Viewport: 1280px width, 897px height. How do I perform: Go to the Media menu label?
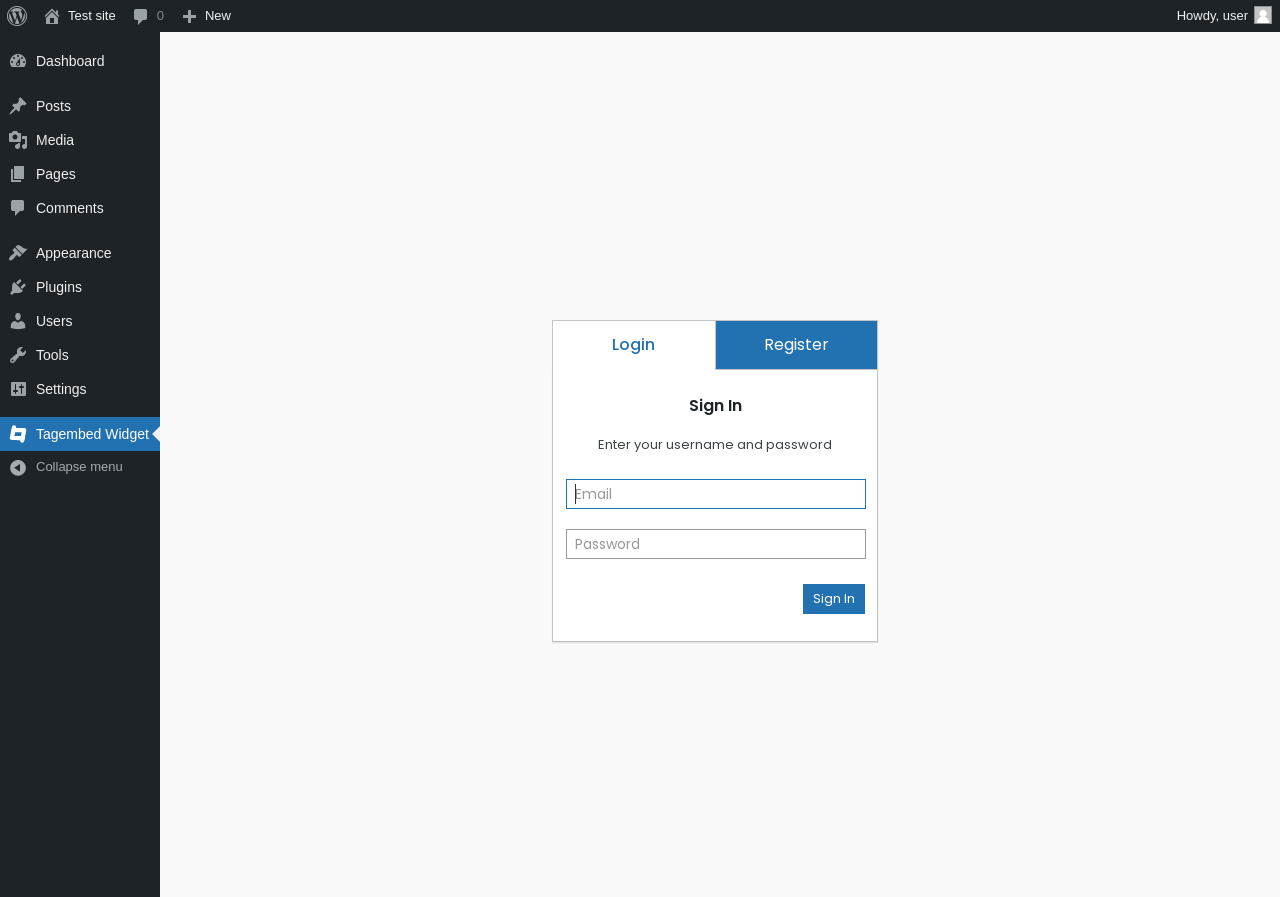pyautogui.click(x=55, y=140)
